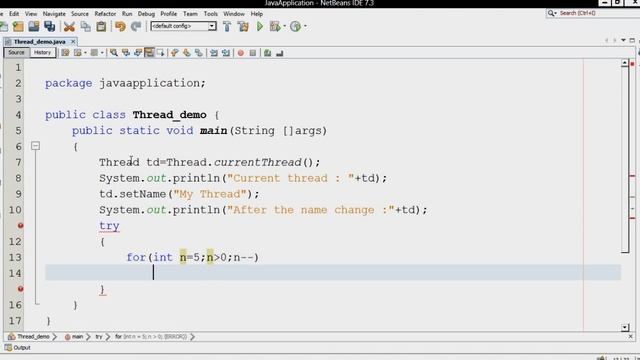Click try in the breadcrumb bar
Viewport: 640px width, 360px height.
[x=99, y=337]
